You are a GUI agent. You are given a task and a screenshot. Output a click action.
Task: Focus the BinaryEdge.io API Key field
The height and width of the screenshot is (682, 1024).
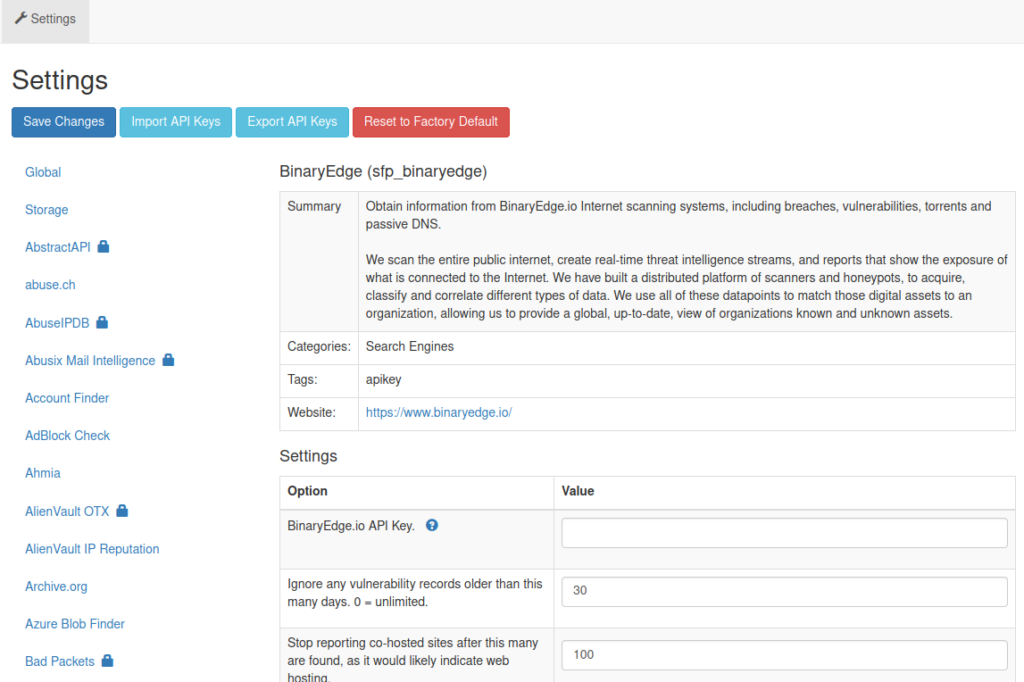click(784, 533)
